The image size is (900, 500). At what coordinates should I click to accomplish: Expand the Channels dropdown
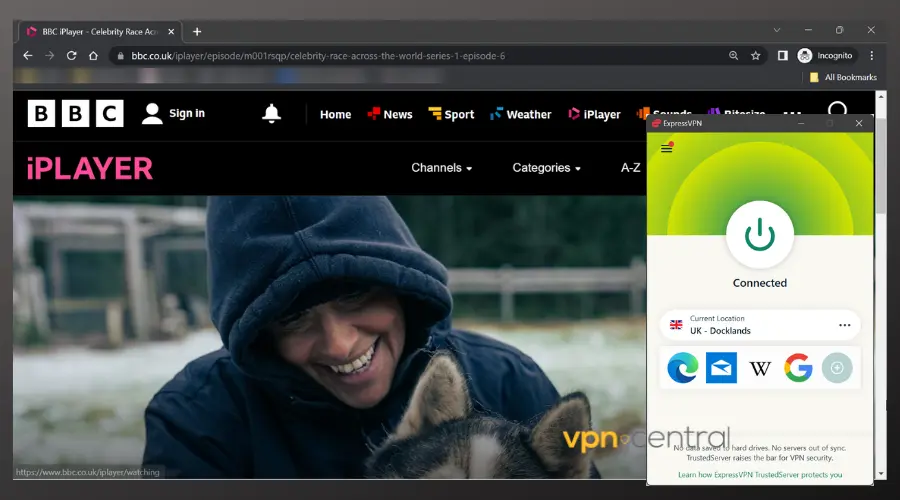[x=441, y=168]
